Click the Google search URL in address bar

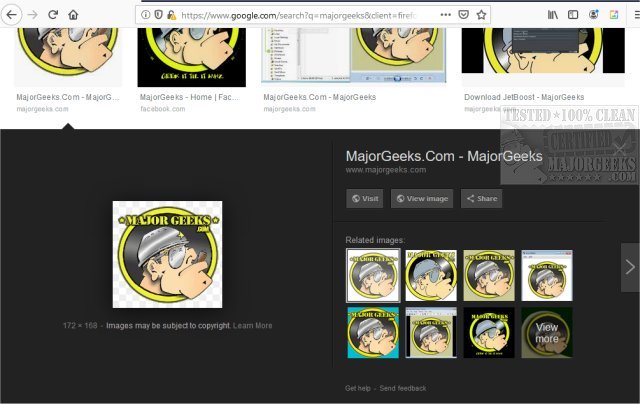(299, 16)
